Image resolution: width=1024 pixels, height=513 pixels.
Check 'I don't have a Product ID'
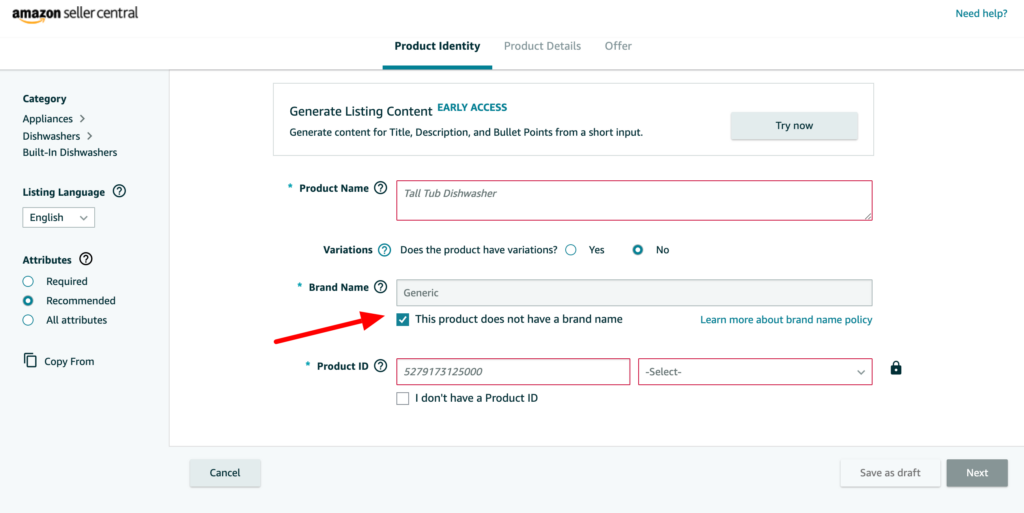(403, 398)
